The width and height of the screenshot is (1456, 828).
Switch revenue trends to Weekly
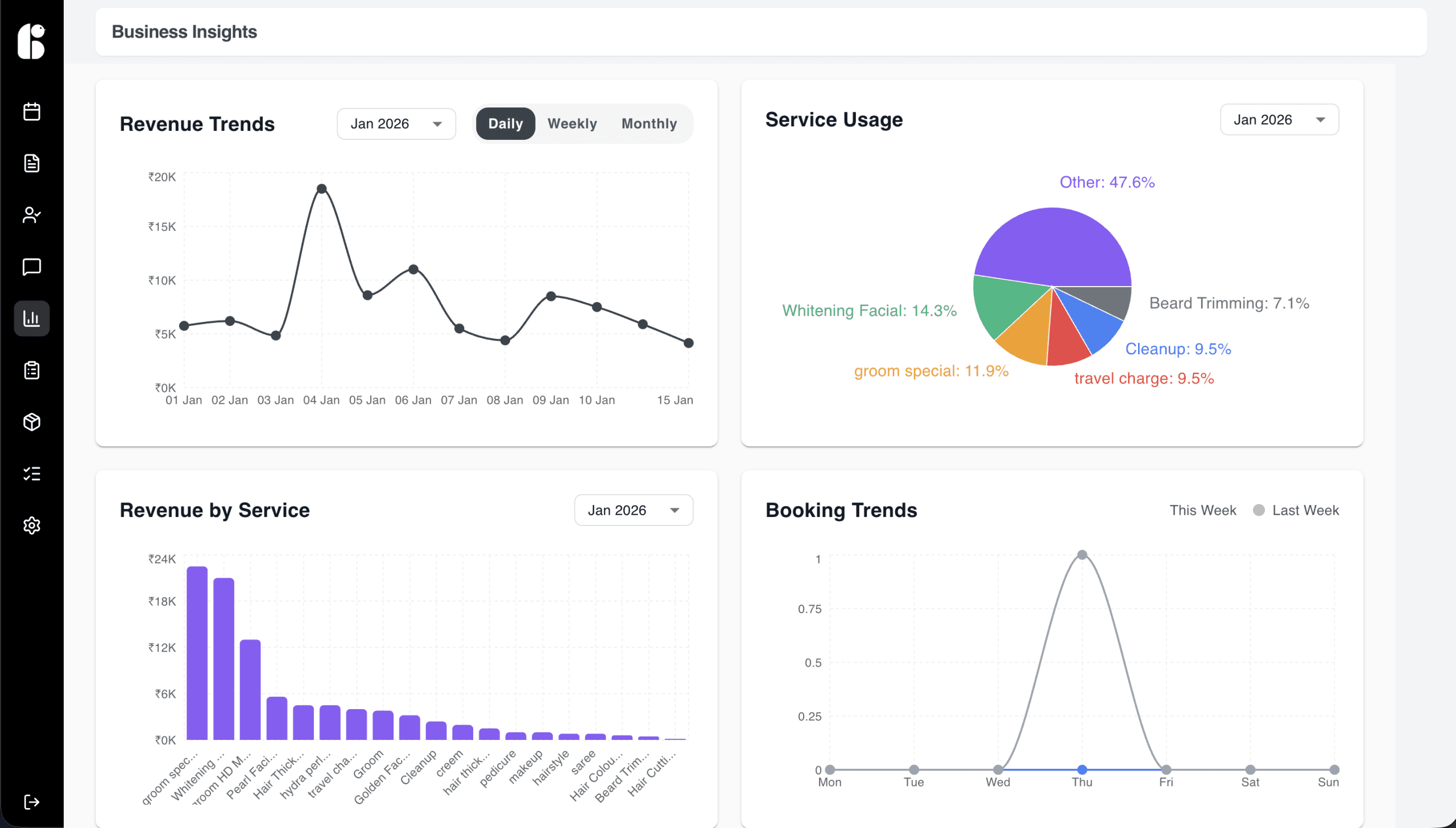(x=572, y=123)
